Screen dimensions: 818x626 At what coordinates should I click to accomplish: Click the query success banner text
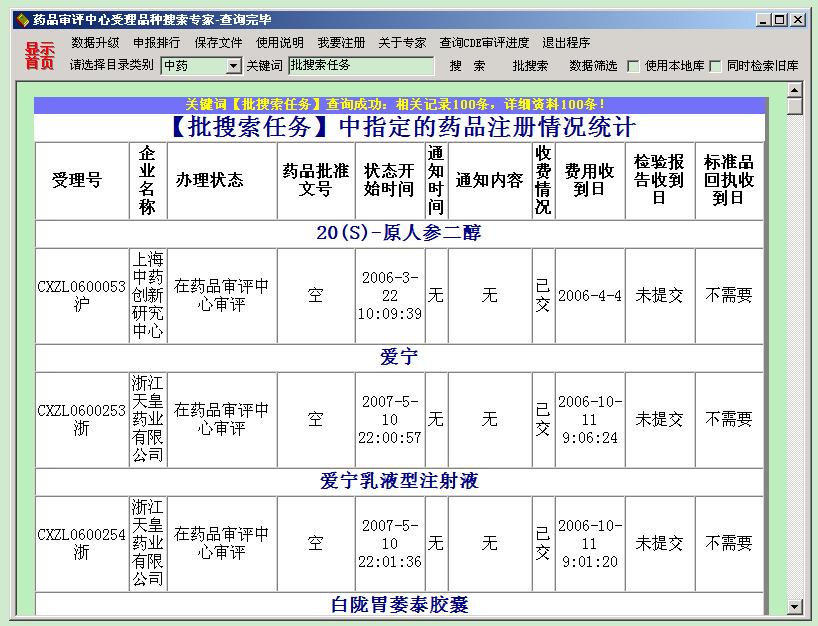395,104
